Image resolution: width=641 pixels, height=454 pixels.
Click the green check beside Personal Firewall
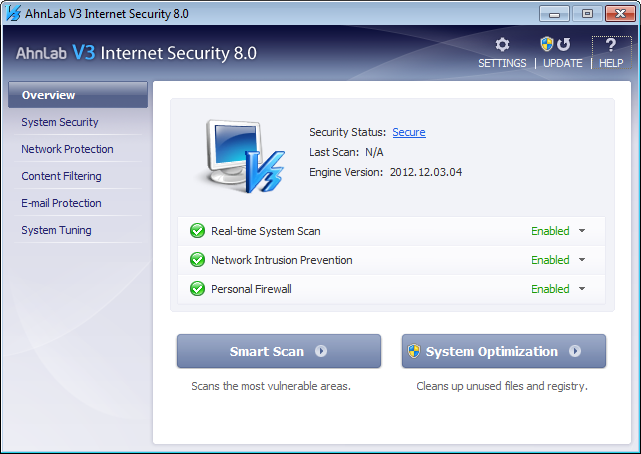(197, 289)
